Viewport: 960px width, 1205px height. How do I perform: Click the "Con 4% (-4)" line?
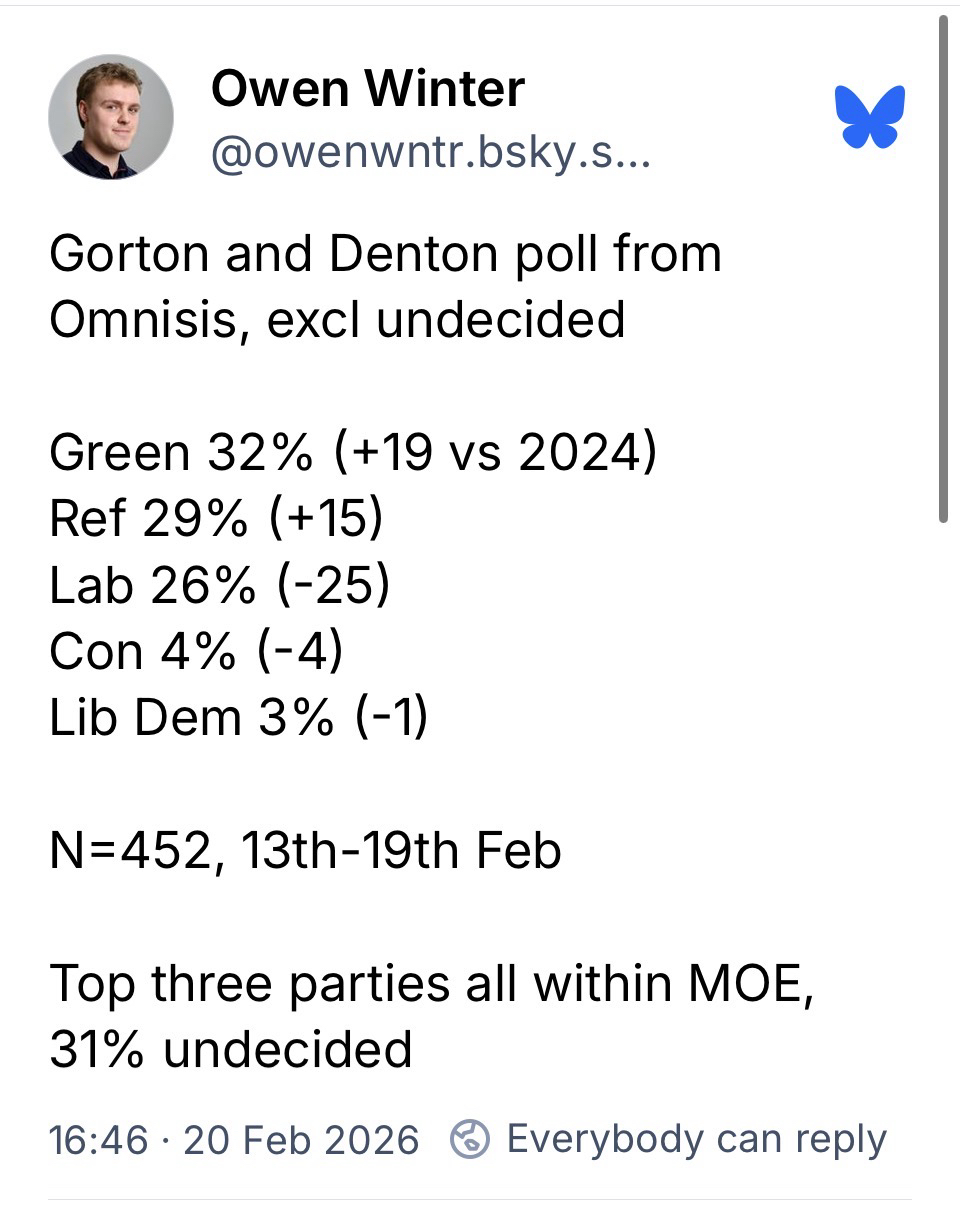tap(196, 651)
